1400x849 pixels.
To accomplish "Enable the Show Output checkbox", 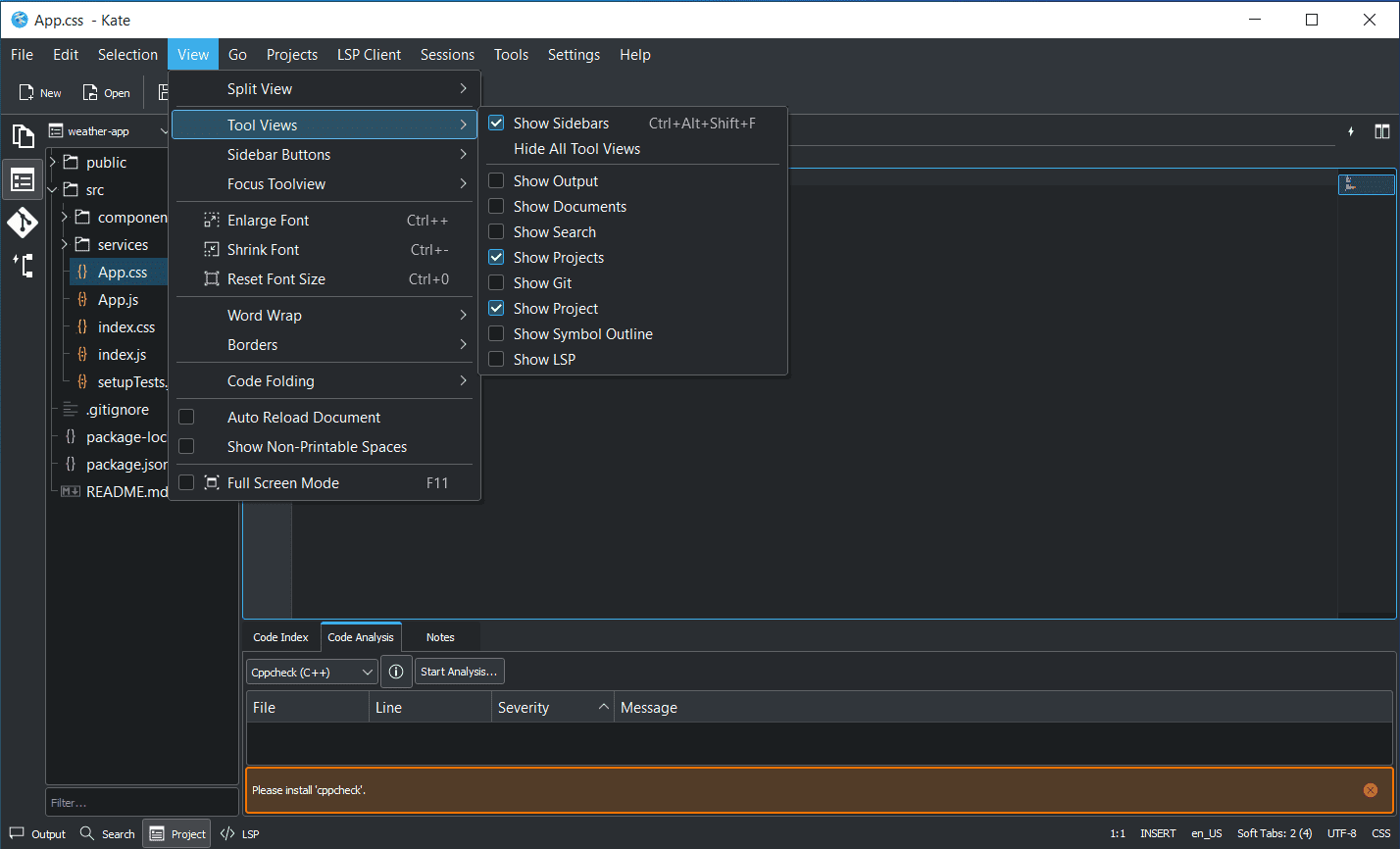I will pyautogui.click(x=496, y=181).
